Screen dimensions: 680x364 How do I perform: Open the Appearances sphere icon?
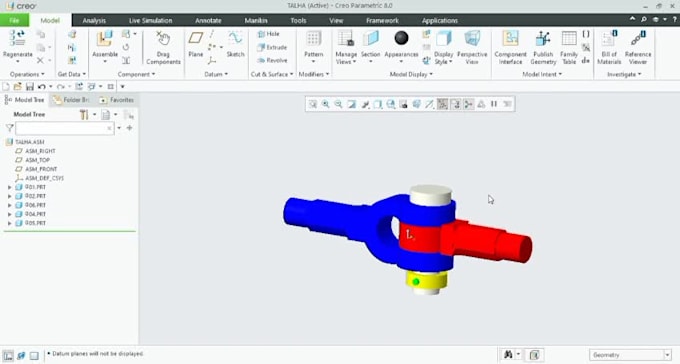tap(401, 38)
